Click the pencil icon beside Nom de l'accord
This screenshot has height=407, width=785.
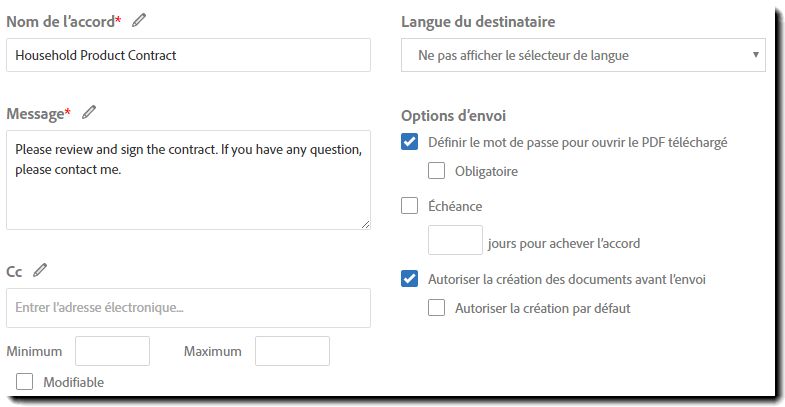139,21
